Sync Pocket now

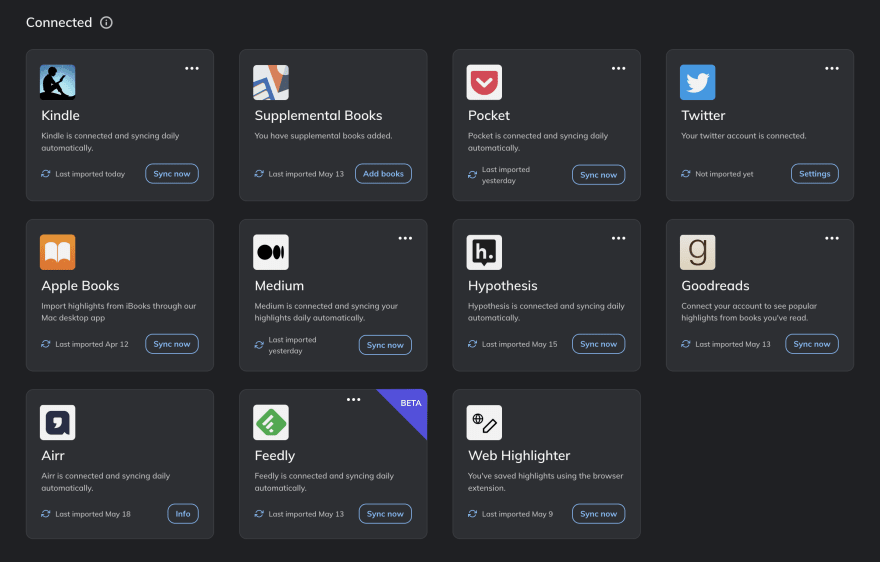[598, 175]
